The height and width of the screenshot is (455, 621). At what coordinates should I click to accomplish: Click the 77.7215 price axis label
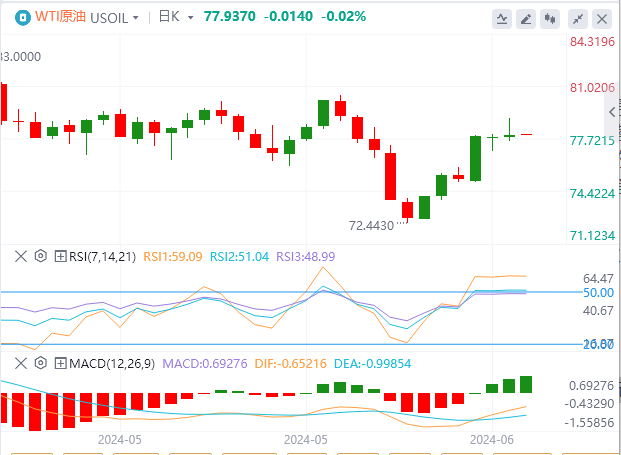point(591,141)
